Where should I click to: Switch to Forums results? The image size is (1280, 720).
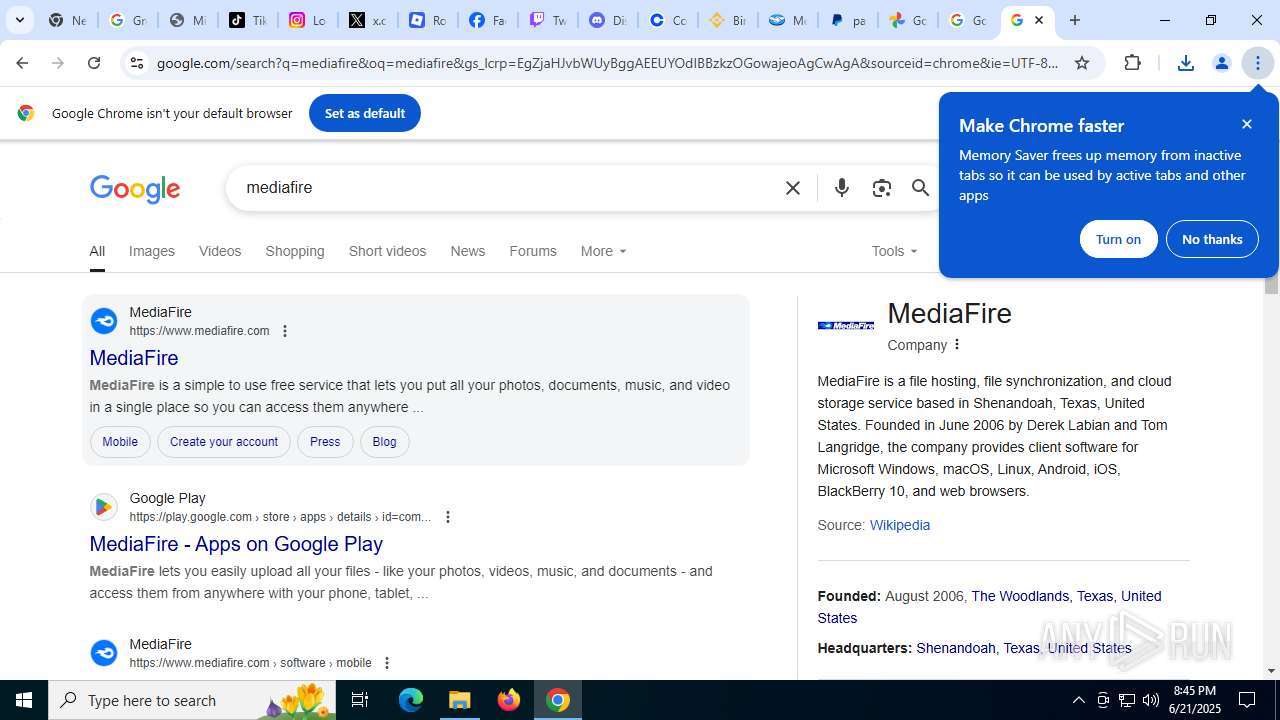533,251
